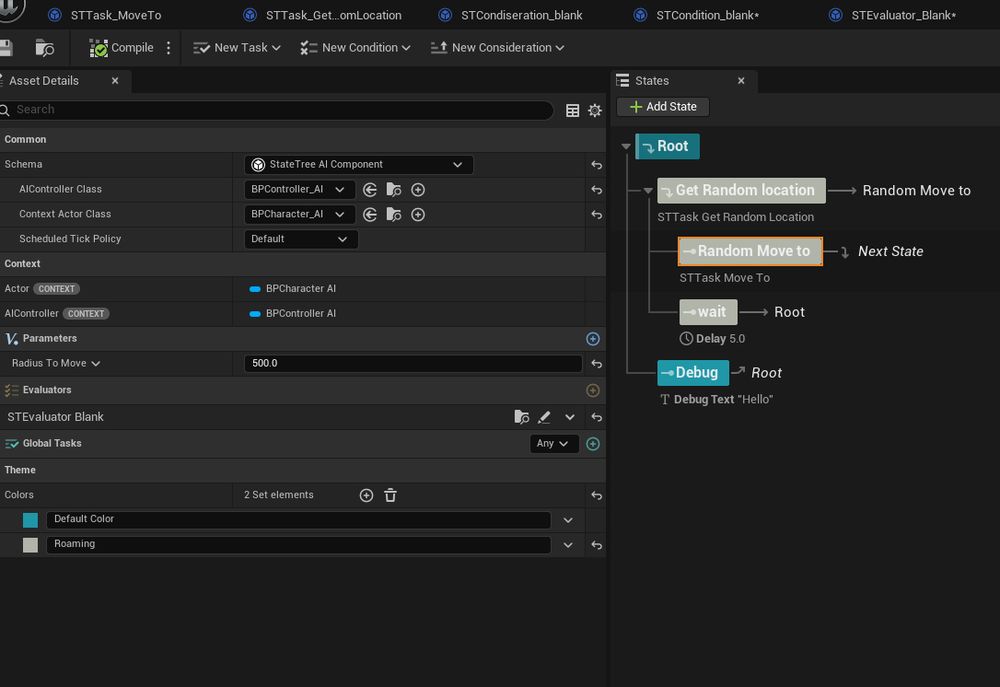Open Roaming element options chevron
1000x687 pixels.
[568, 545]
